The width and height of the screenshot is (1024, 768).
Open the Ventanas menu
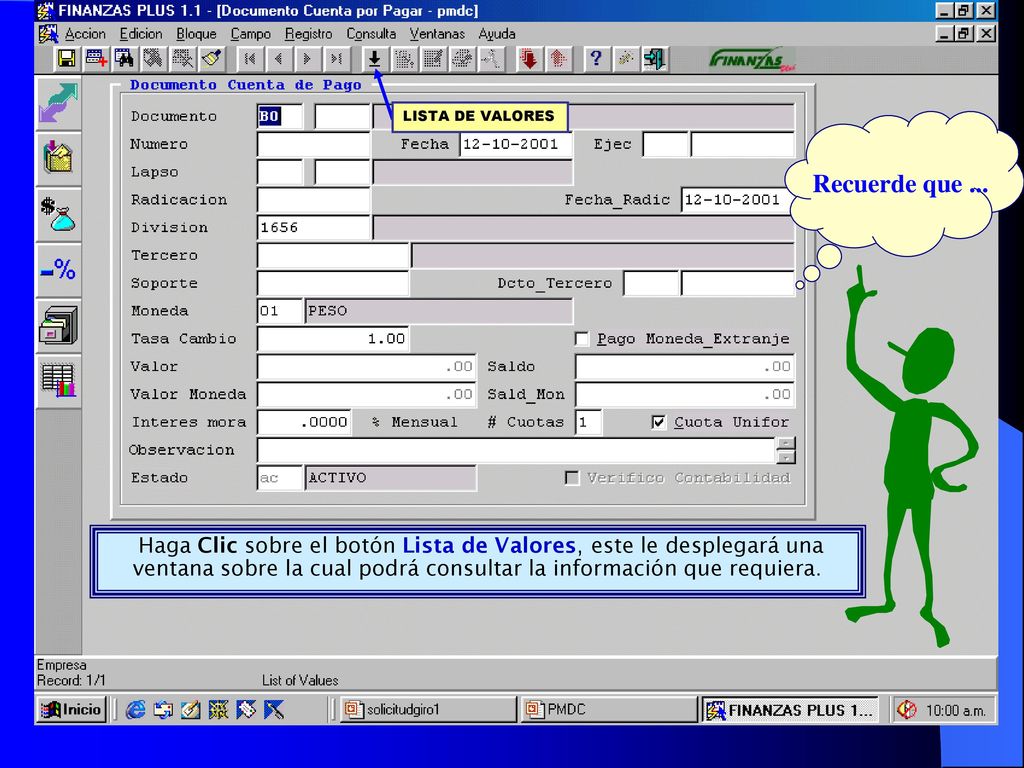coord(437,34)
